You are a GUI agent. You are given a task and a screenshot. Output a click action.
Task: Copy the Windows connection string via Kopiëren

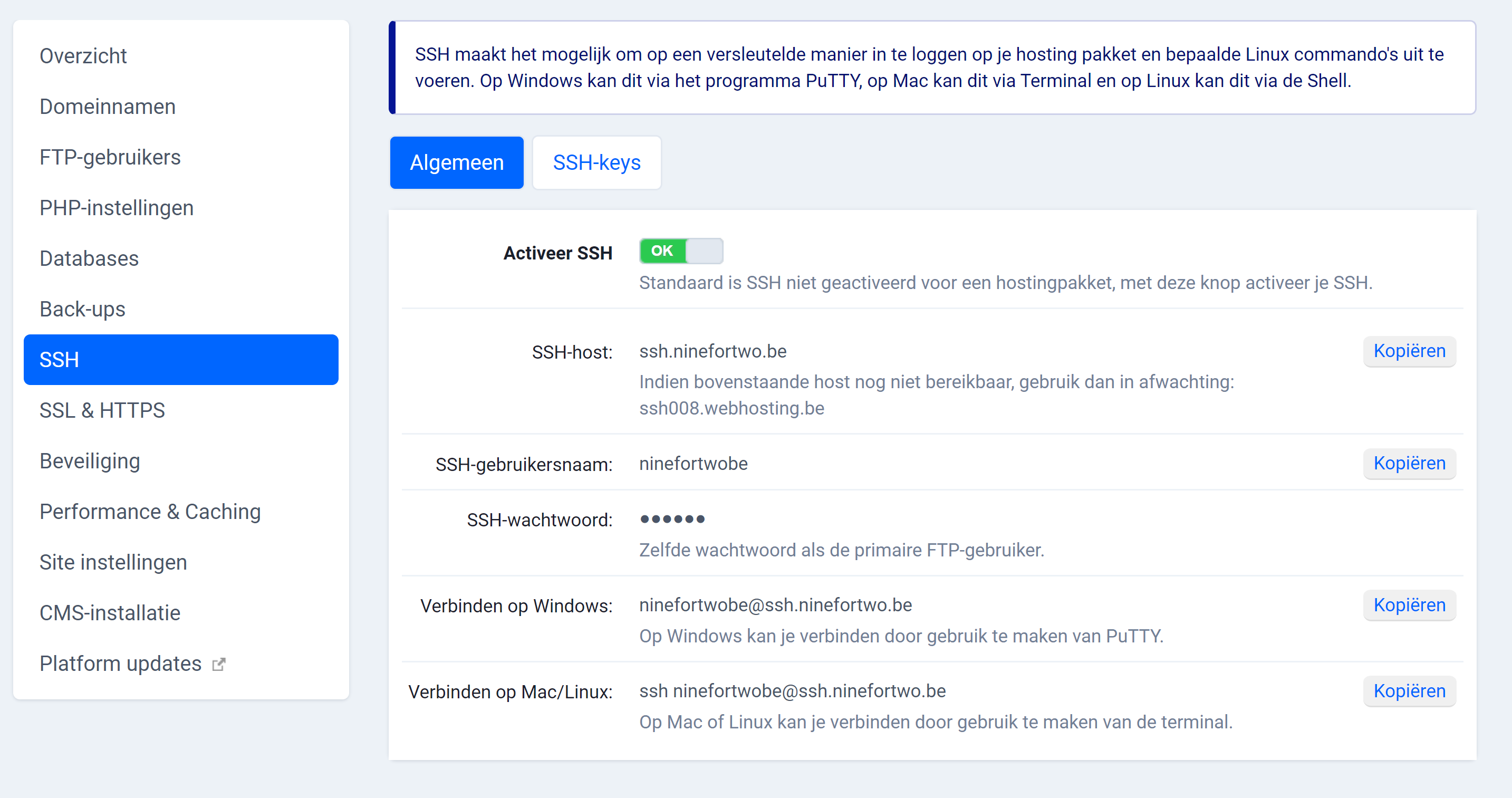[x=1409, y=605]
